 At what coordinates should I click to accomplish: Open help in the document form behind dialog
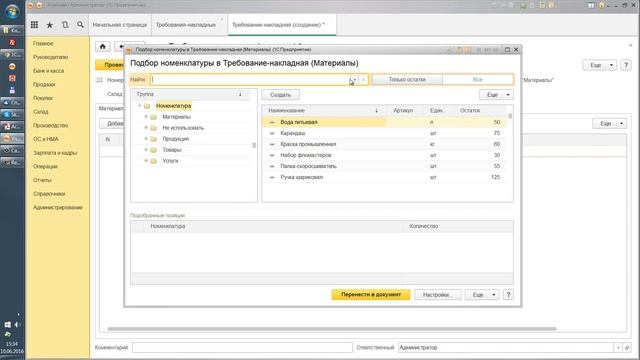626,65
